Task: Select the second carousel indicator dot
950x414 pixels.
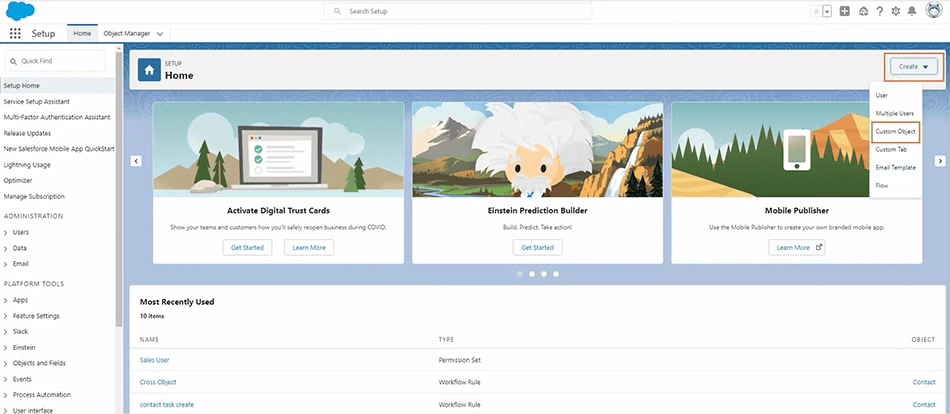Action: pyautogui.click(x=532, y=274)
